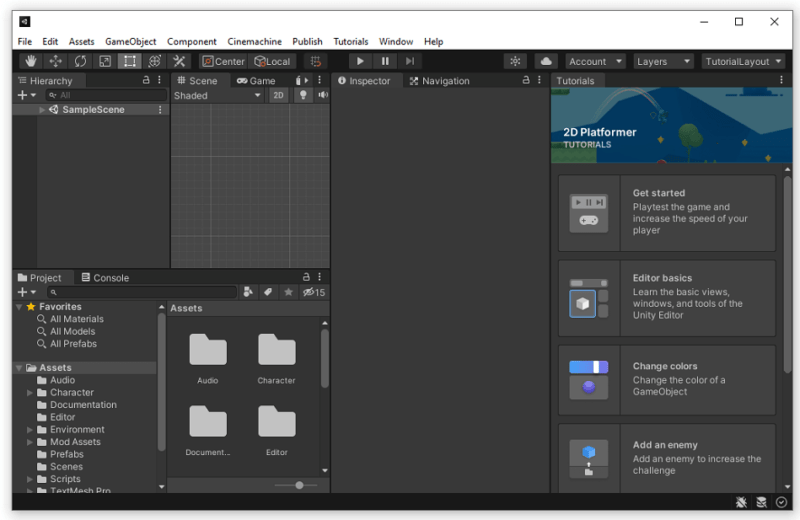
Task: Switch to the Console tab
Action: [x=105, y=278]
